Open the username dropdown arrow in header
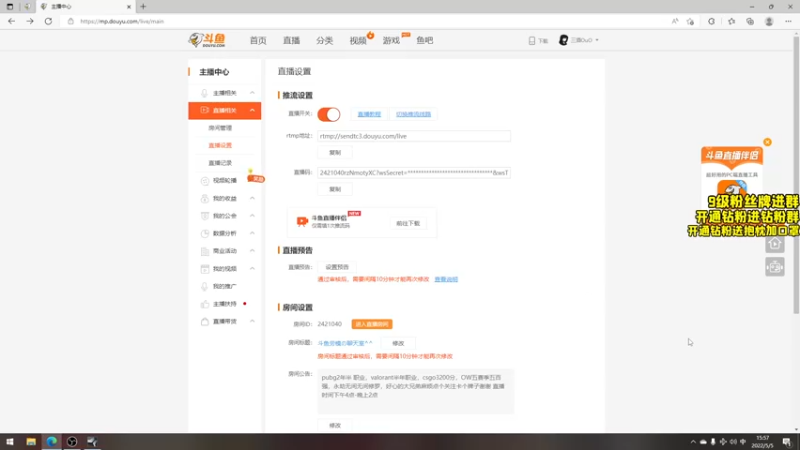 click(597, 40)
